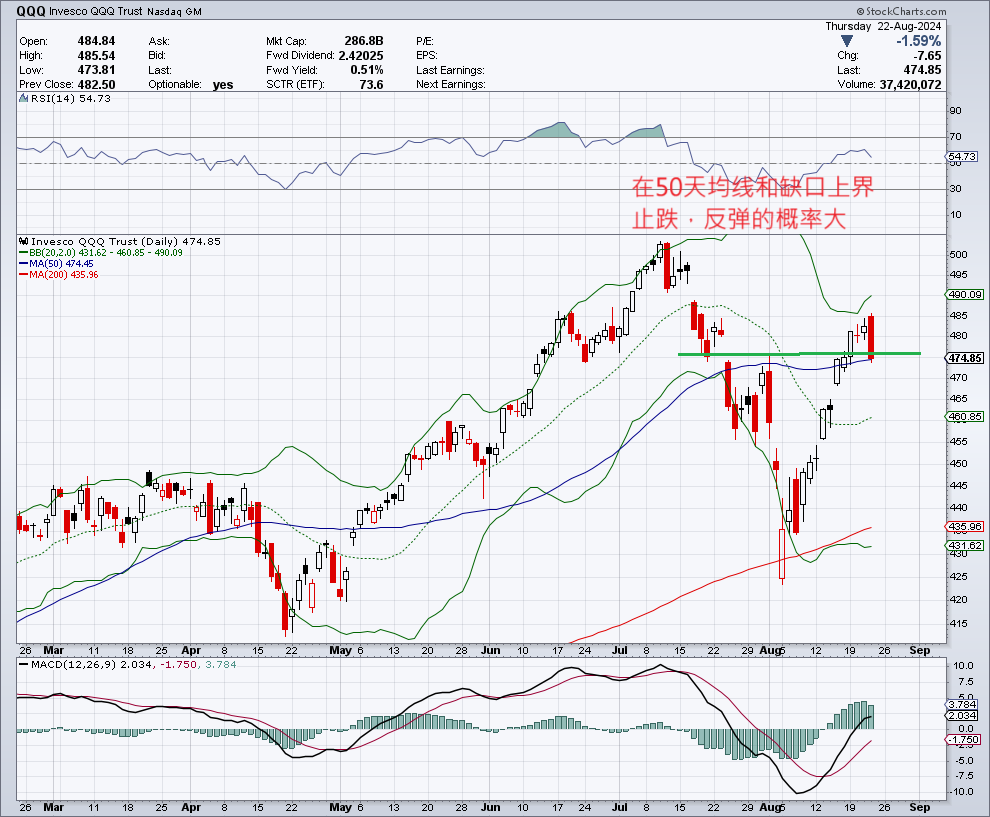Click the QQQ ticker symbol in the header

29,12
